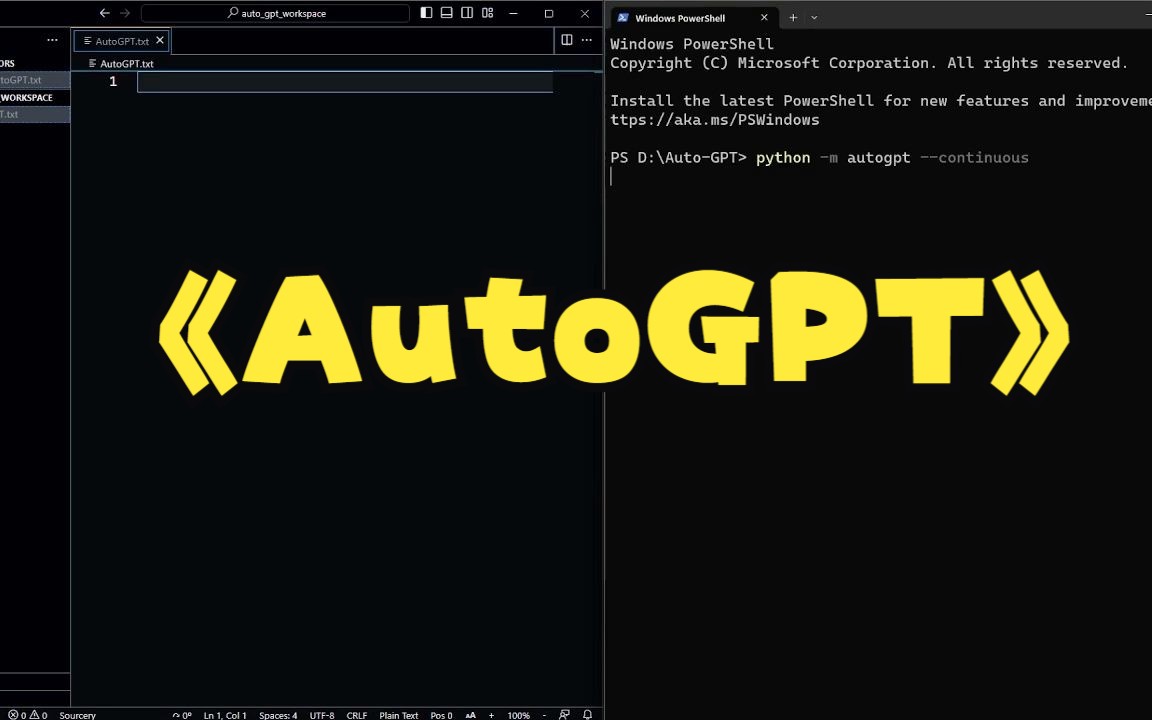Click the split editor icon

(567, 40)
